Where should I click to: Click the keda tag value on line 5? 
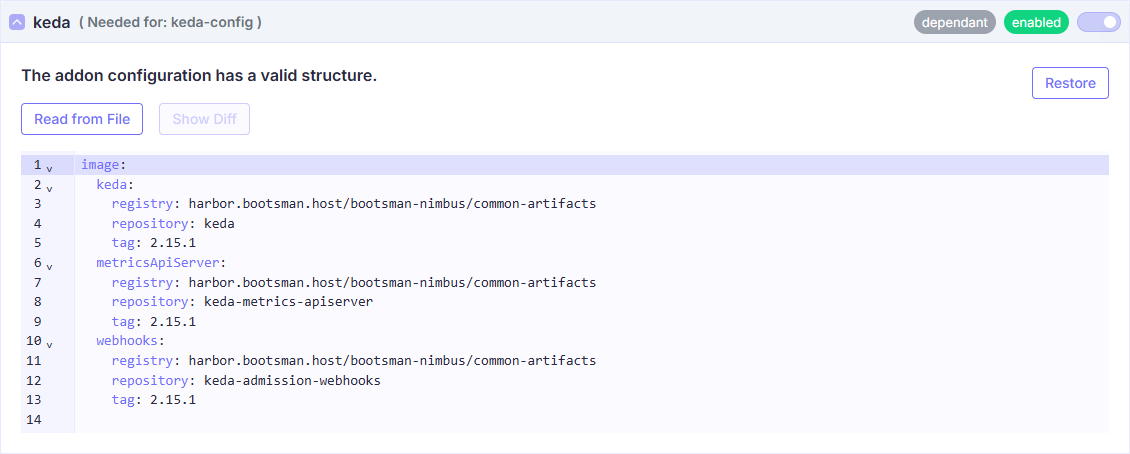click(x=172, y=243)
